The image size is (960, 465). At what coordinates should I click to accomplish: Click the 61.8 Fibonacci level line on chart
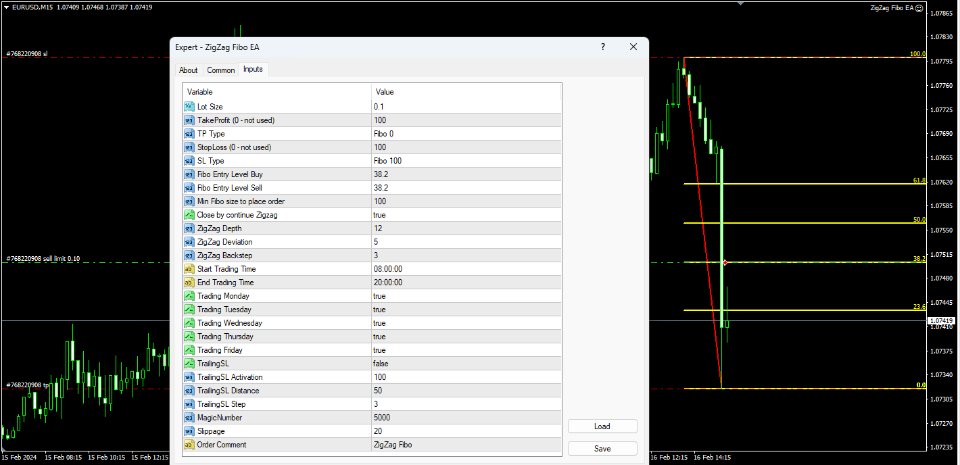point(804,183)
